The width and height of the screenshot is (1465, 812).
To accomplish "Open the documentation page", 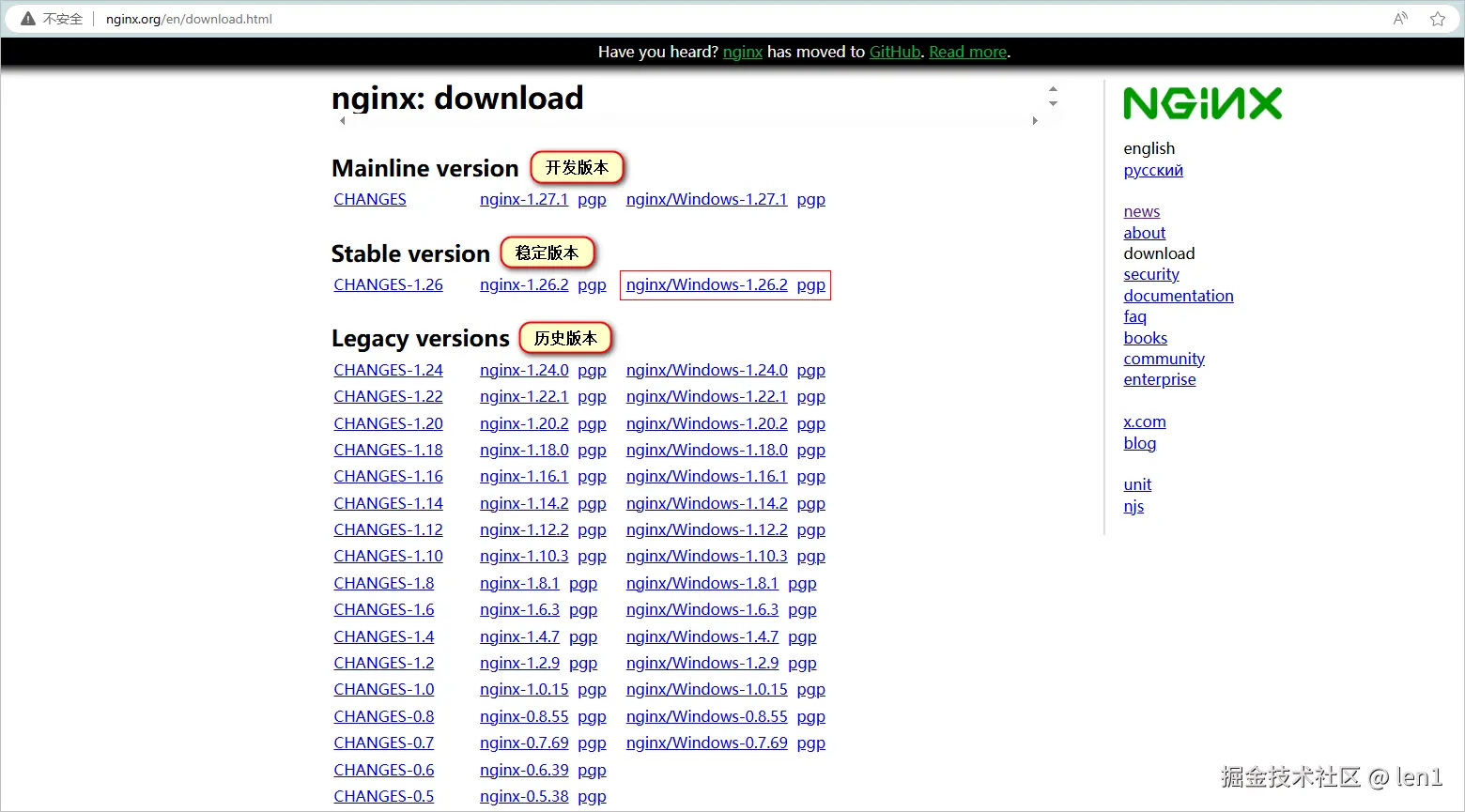I will (x=1179, y=296).
